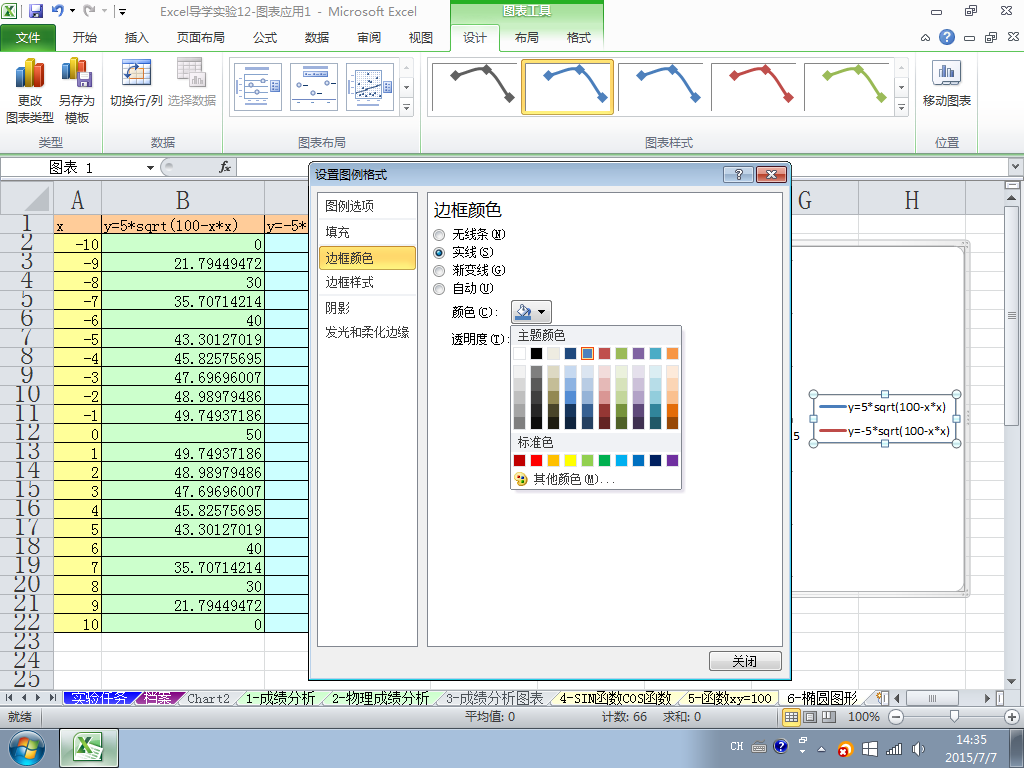Select No Line radio button (无线条)
The width and height of the screenshot is (1024, 768).
click(x=440, y=234)
